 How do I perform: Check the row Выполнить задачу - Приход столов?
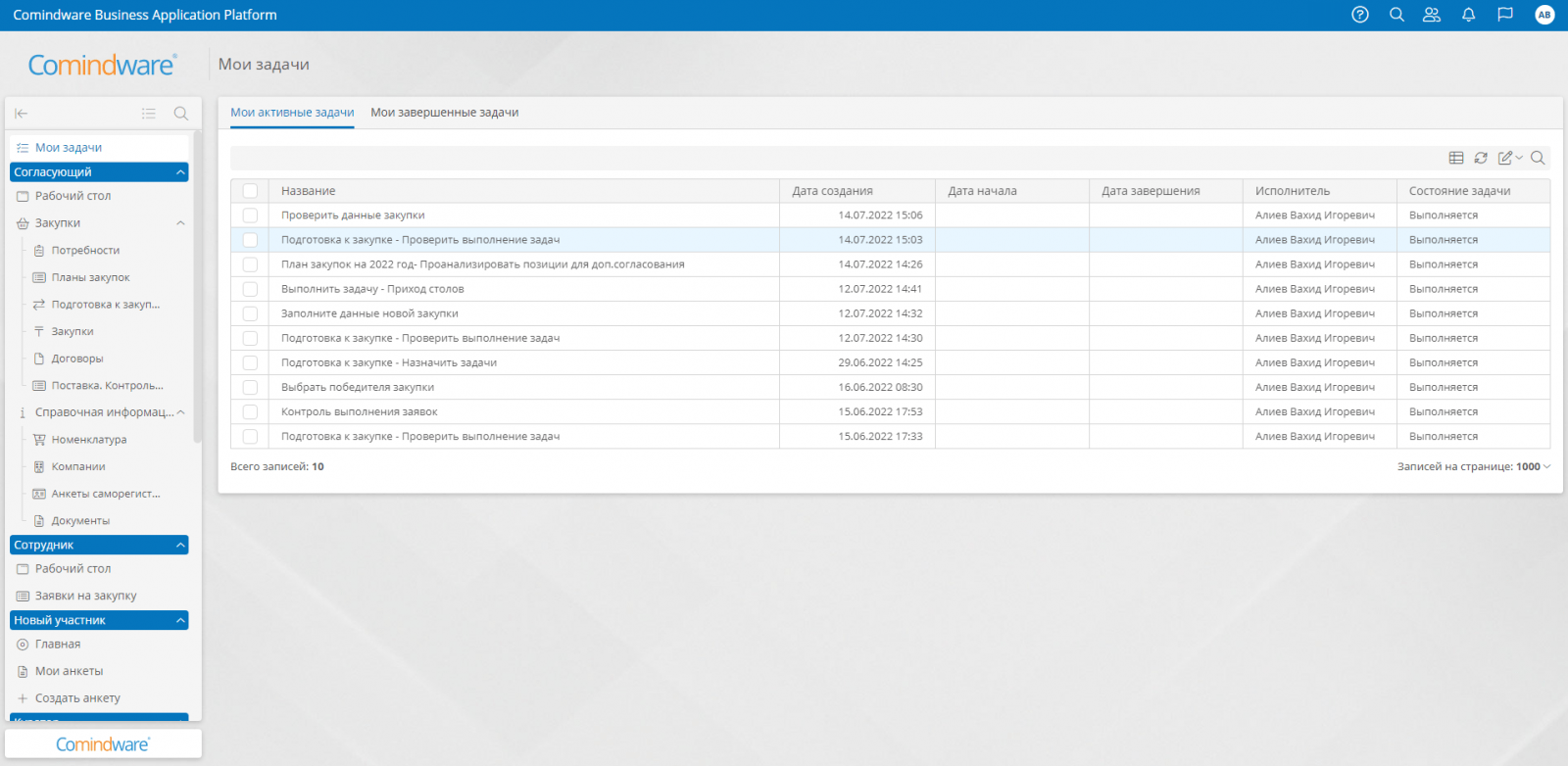point(250,289)
